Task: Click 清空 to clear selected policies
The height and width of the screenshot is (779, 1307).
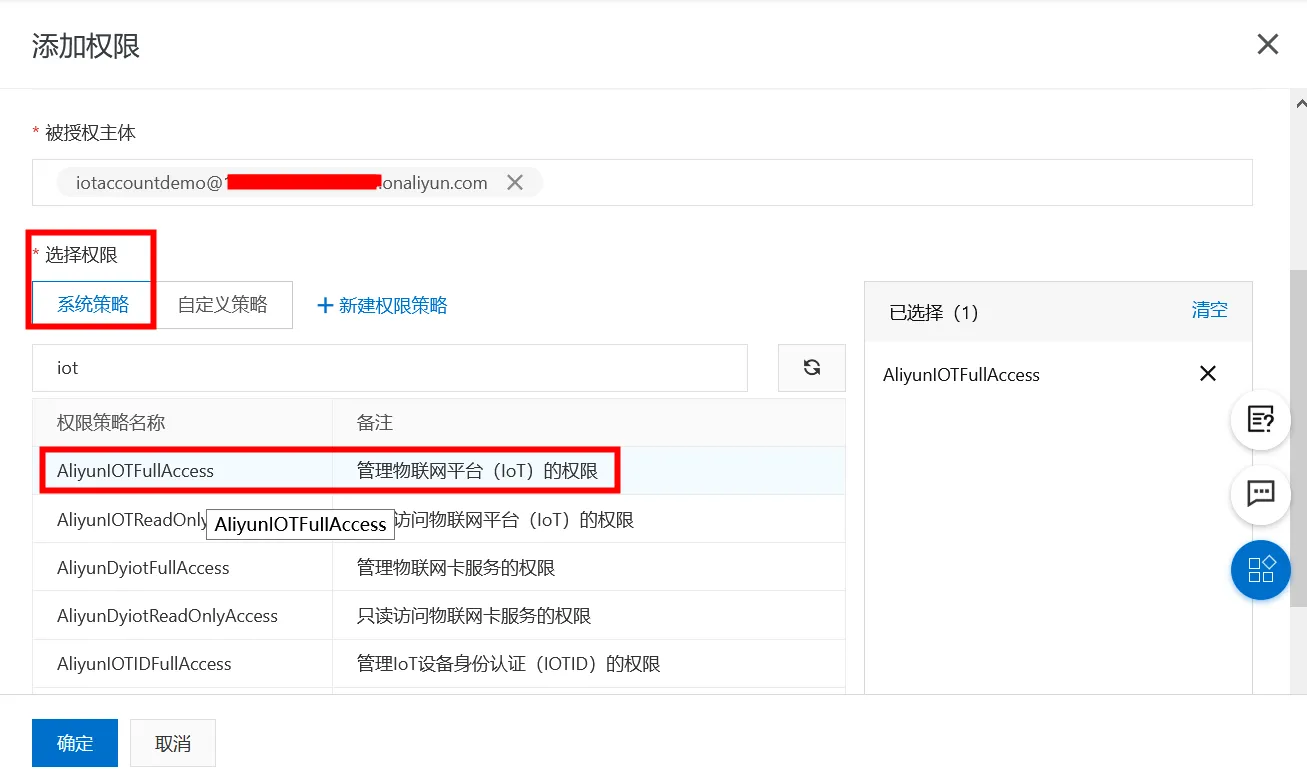Action: (x=1209, y=310)
